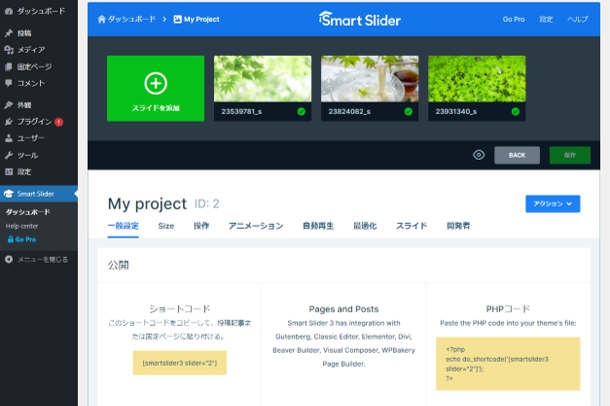The height and width of the screenshot is (406, 610).
Task: Click the eye preview icon near BACK
Action: coord(479,155)
